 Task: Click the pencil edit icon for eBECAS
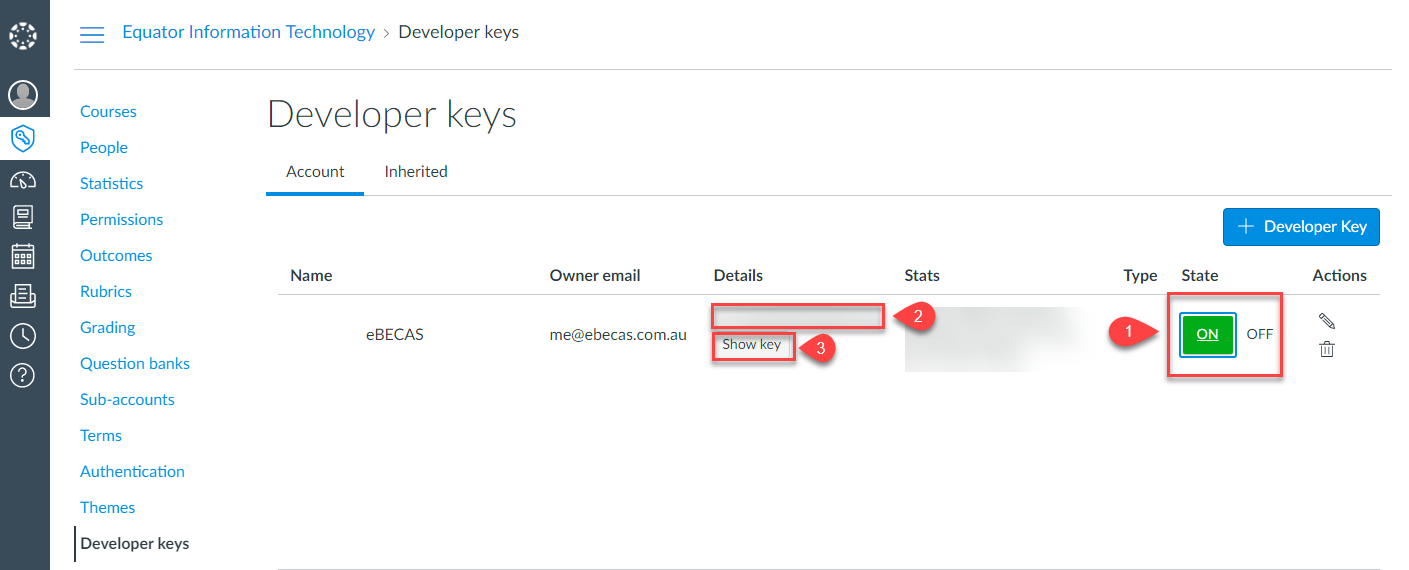click(x=1327, y=321)
